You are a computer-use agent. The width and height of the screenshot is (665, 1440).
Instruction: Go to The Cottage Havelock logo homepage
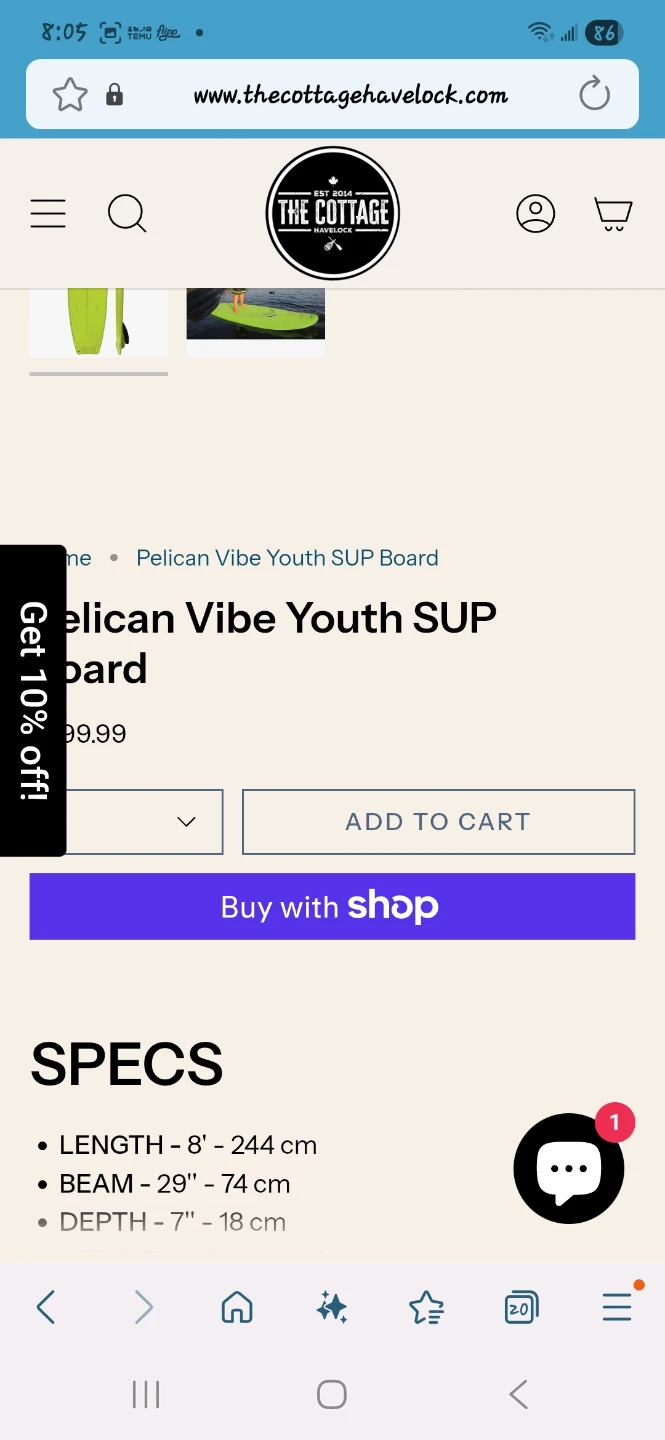click(332, 213)
